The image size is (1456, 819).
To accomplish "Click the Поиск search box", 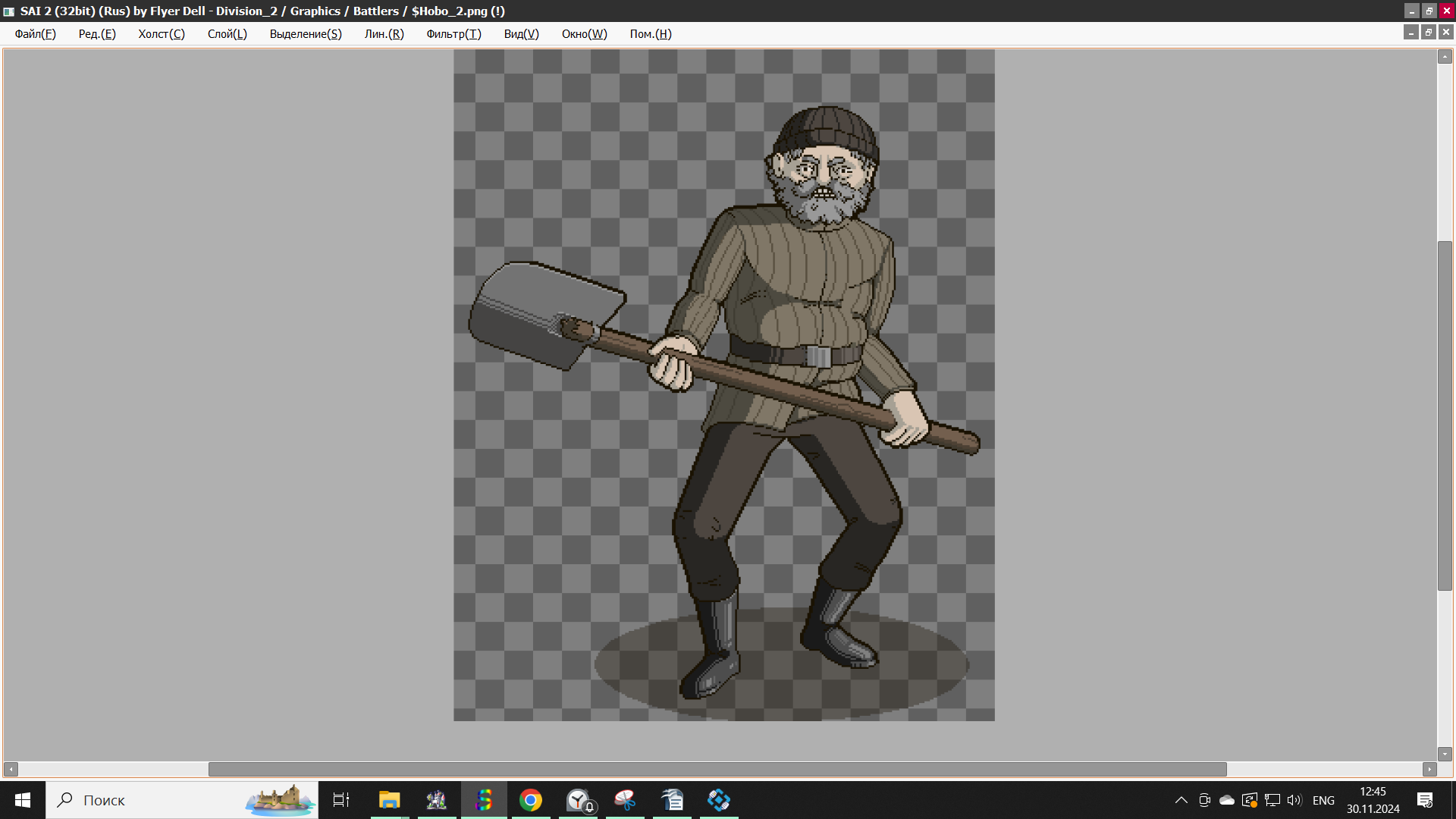I will click(152, 800).
